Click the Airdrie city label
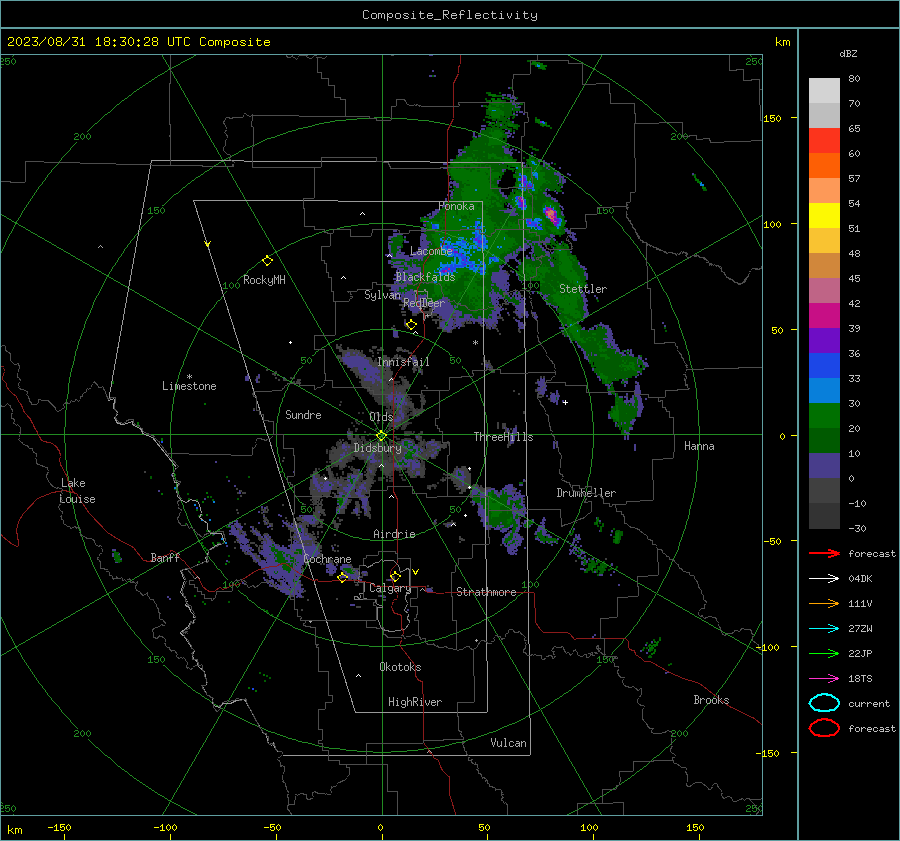 pyautogui.click(x=394, y=534)
